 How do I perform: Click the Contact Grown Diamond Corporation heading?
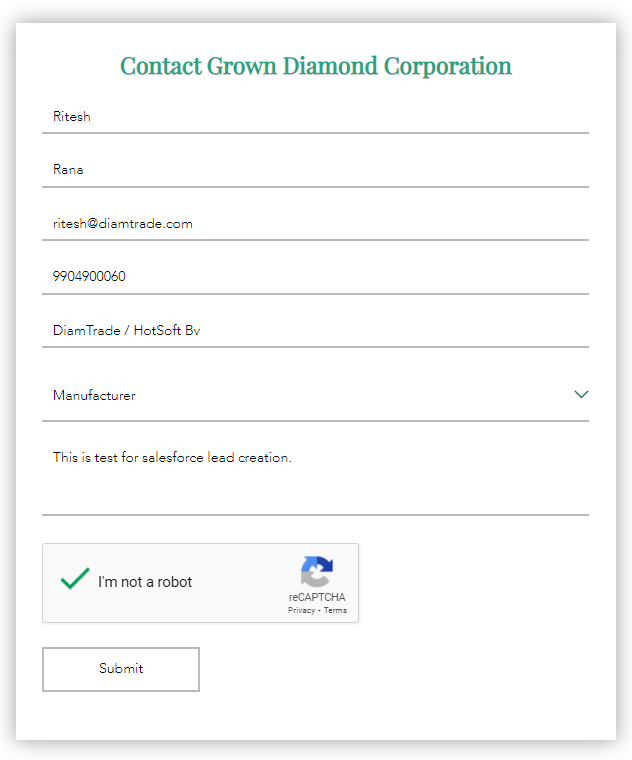pyautogui.click(x=316, y=66)
